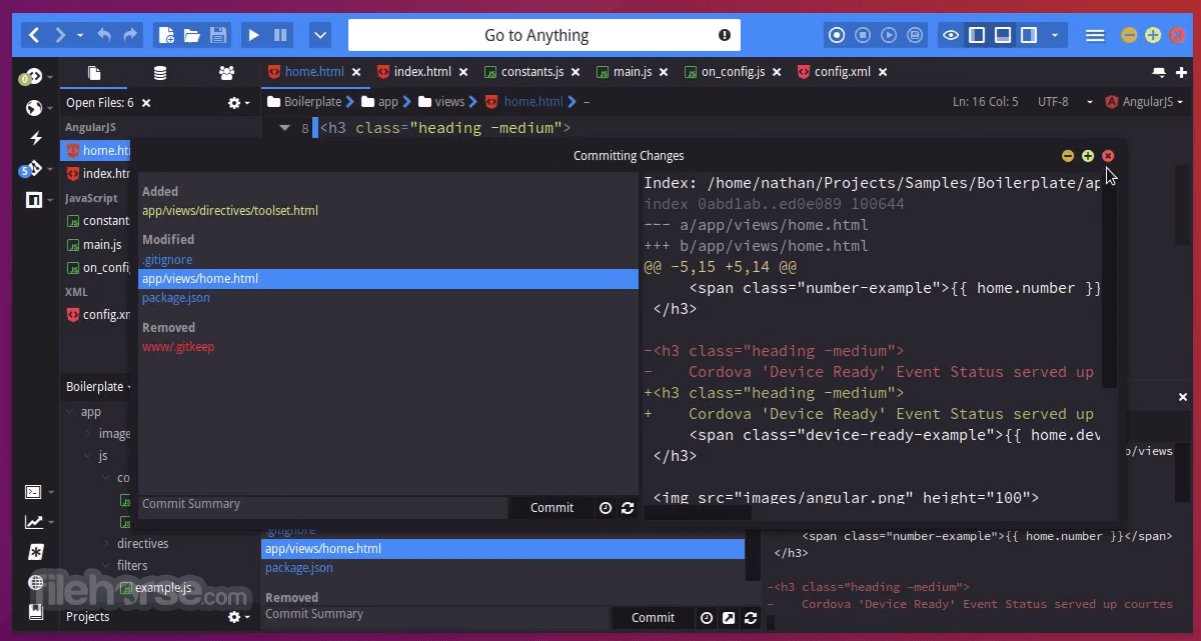Start macro recording with the record icon
Viewport: 1201px width, 641px height.
(x=837, y=35)
